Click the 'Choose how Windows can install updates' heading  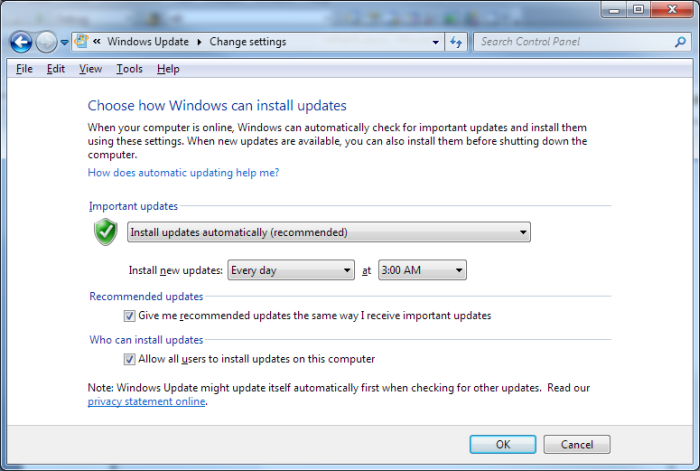[217, 105]
